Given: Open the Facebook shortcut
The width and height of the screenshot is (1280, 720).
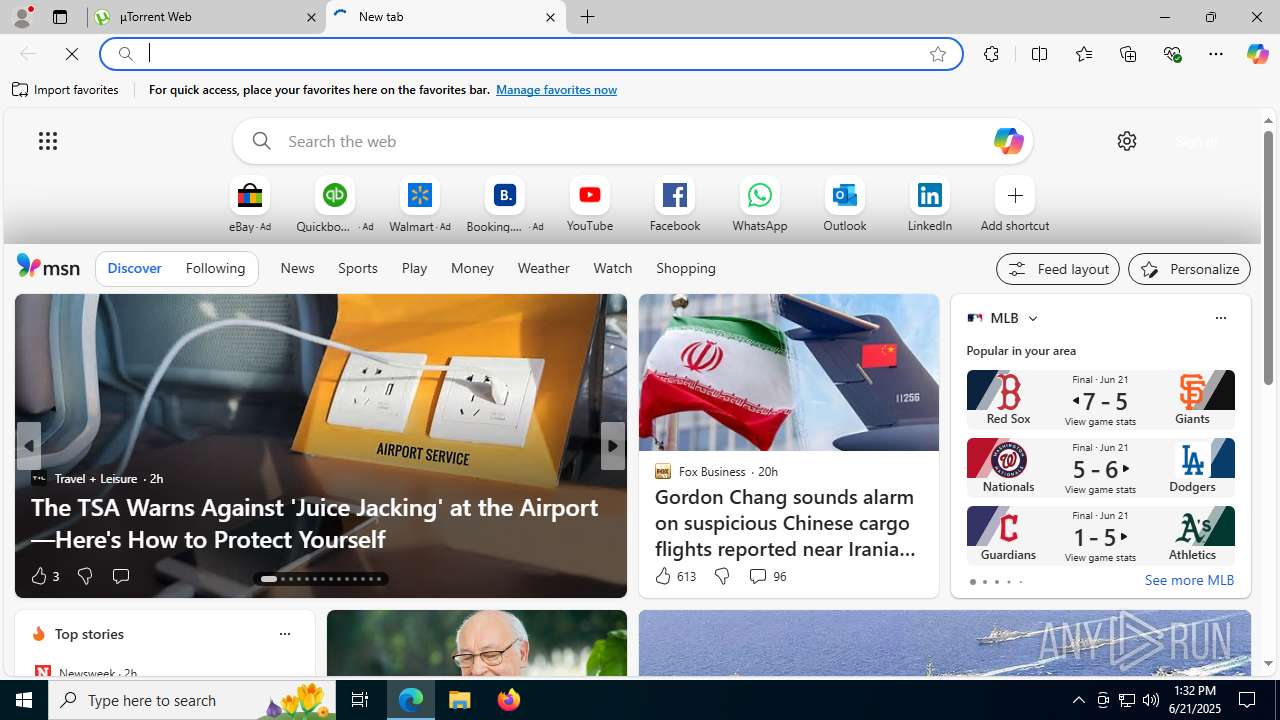Looking at the screenshot, I should point(675,205).
